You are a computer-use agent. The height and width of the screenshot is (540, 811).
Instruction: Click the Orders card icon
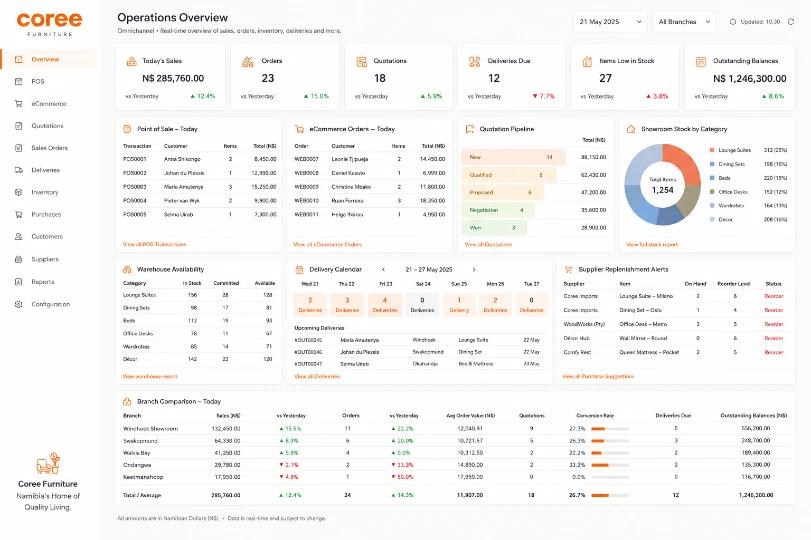[248, 62]
